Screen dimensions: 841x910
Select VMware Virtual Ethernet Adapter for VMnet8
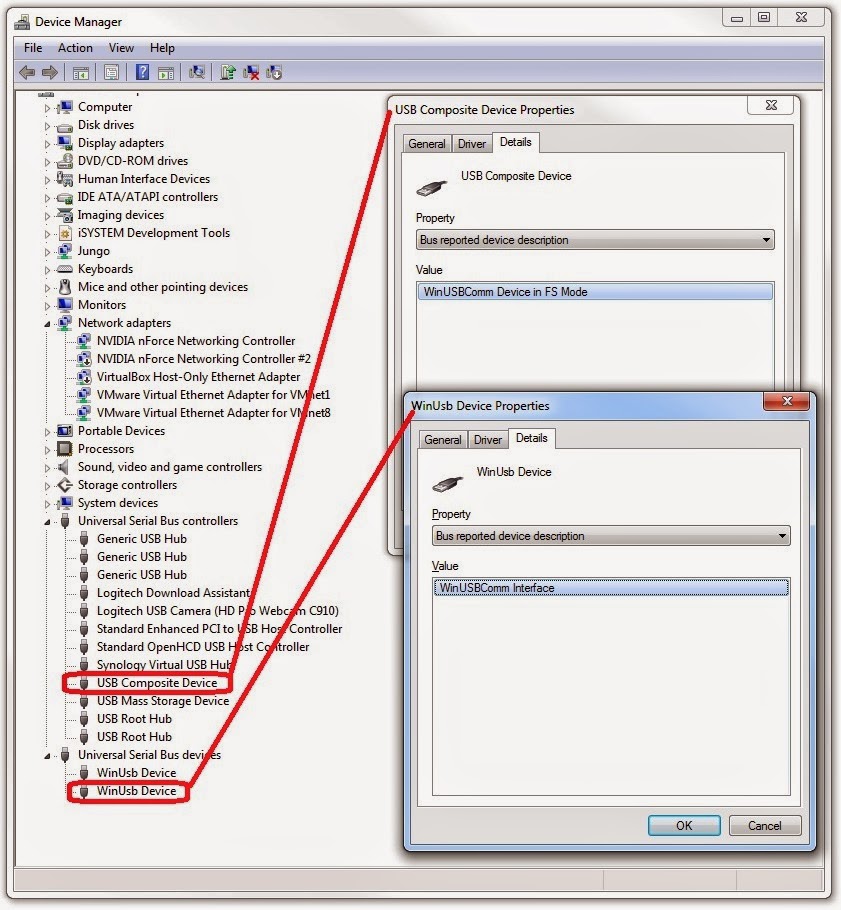pyautogui.click(x=214, y=413)
